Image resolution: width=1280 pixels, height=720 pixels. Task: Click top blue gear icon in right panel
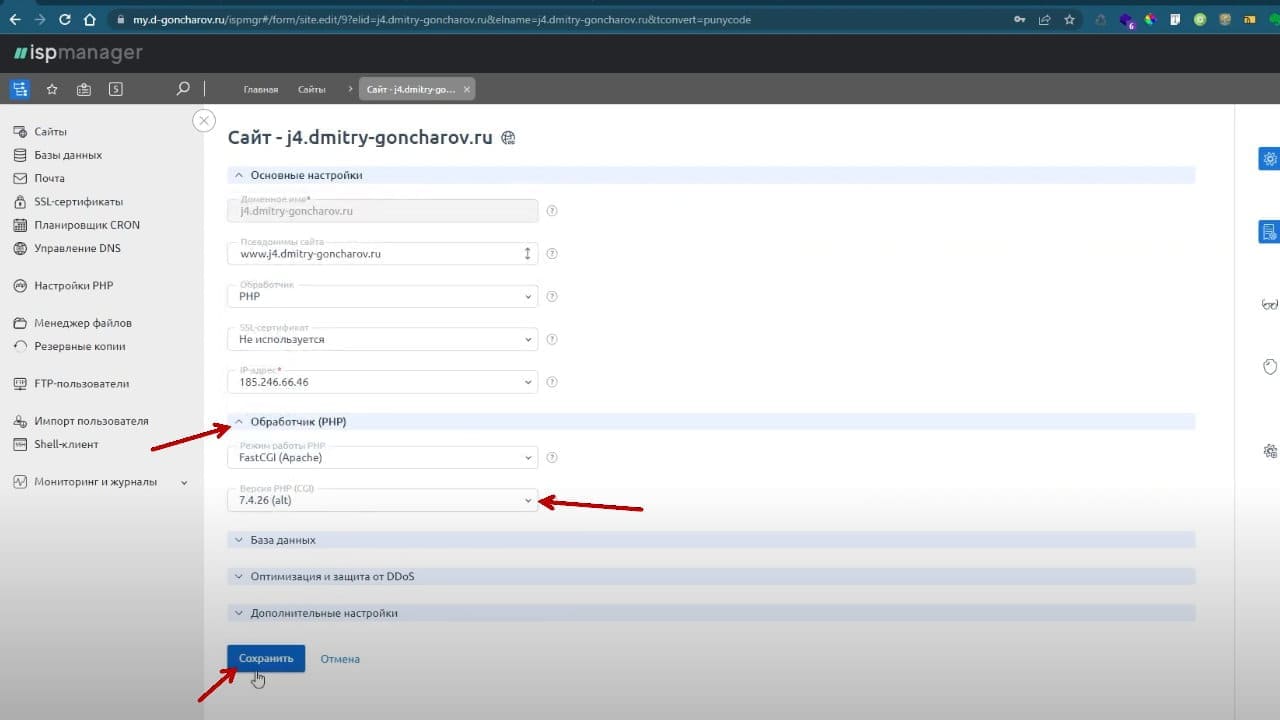(1269, 158)
